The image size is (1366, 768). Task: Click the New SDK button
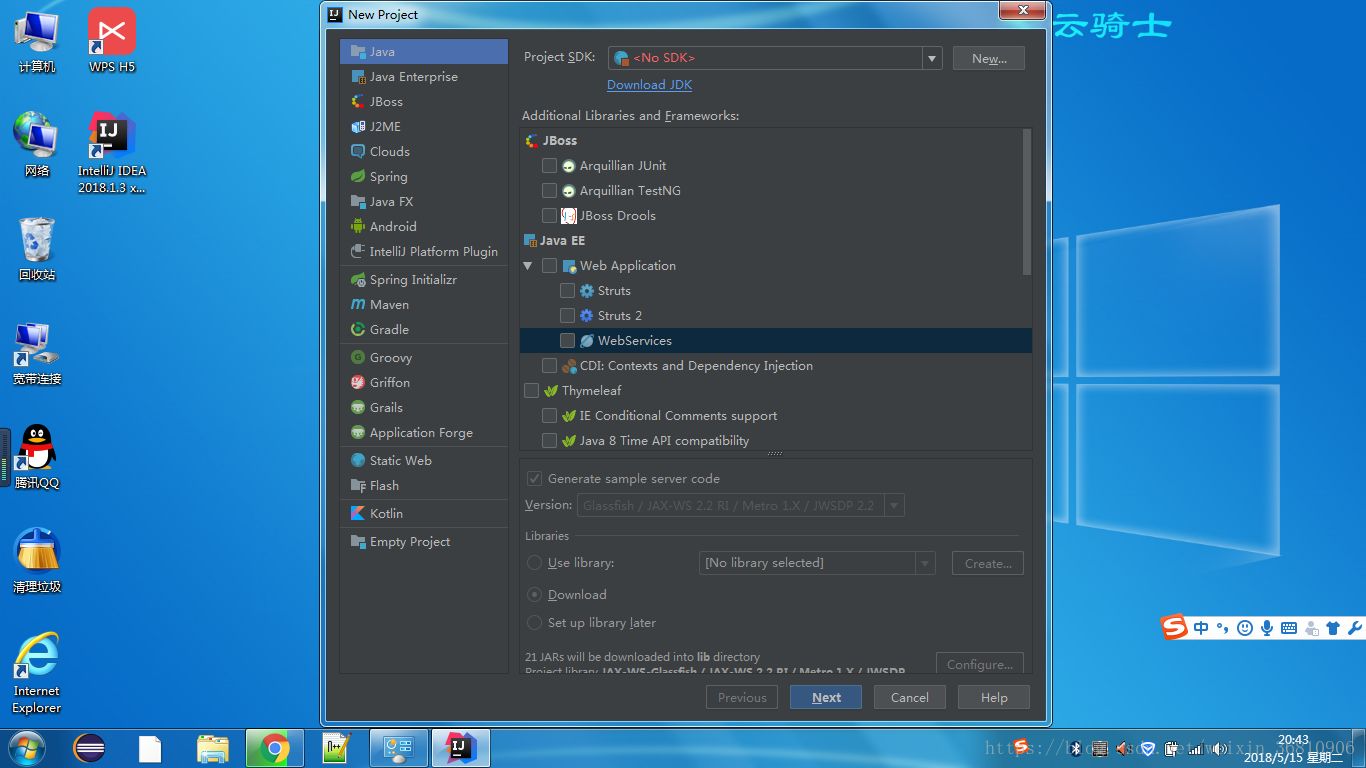pyautogui.click(x=989, y=58)
